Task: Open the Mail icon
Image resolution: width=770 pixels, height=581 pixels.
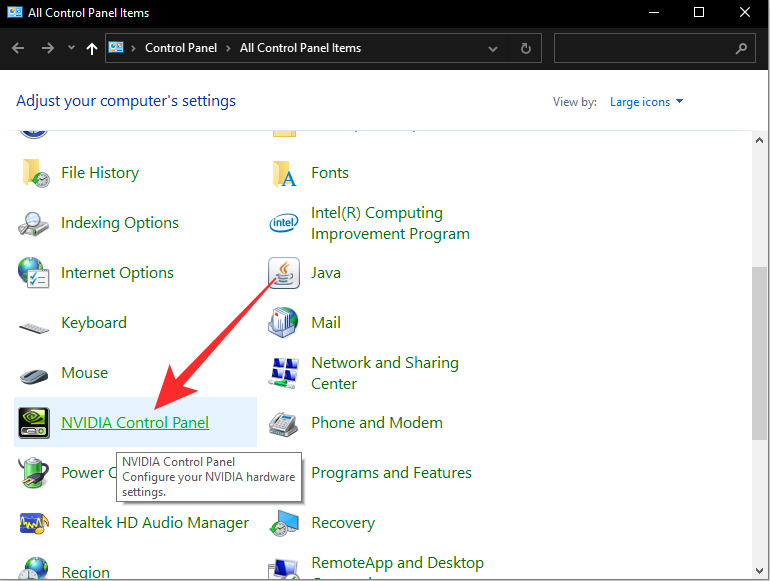Action: (x=285, y=323)
